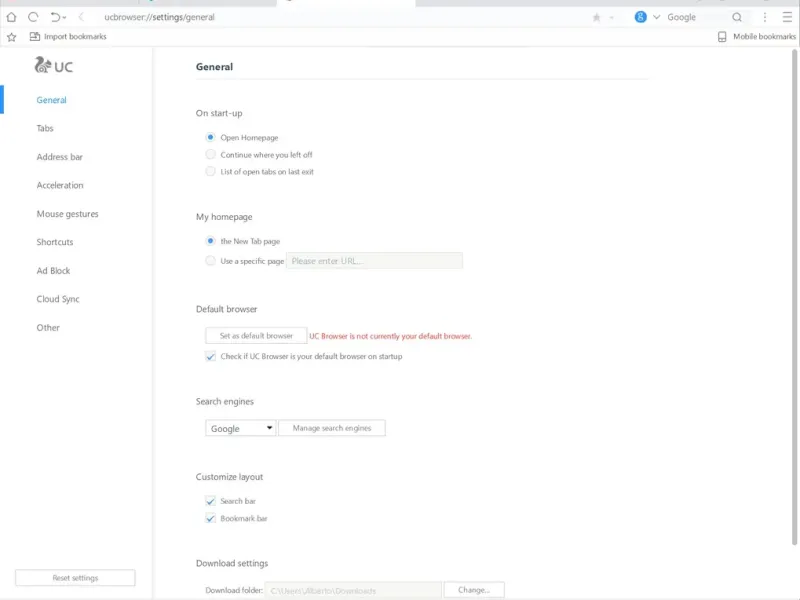Click the Google search input box
800x600 pixels.
pos(696,17)
